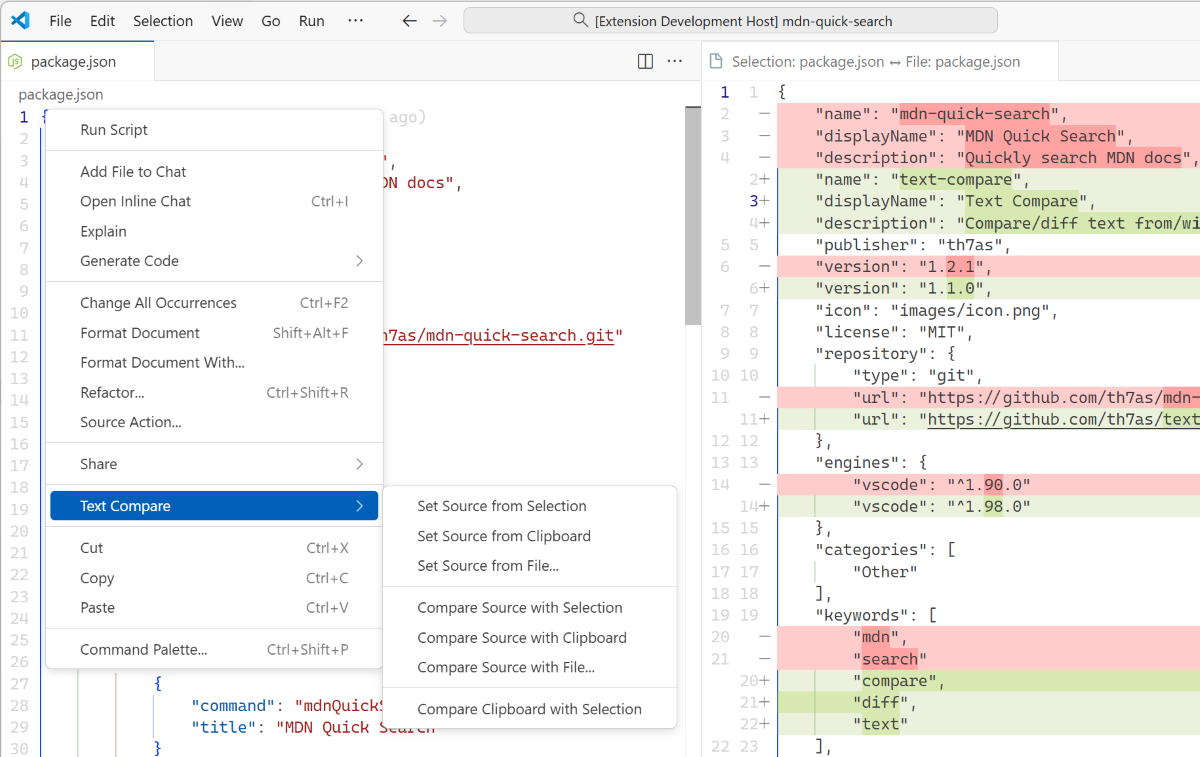The height and width of the screenshot is (757, 1200).
Task: Switch to the package.json editor tab
Action: pos(77,61)
